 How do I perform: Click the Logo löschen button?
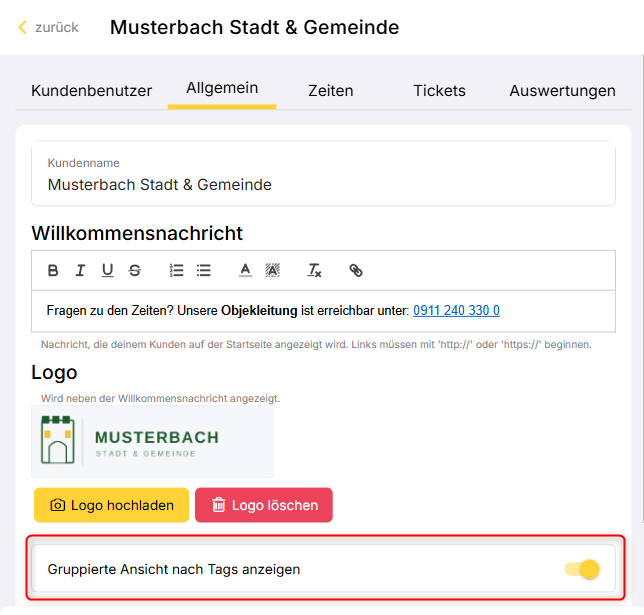coord(264,505)
